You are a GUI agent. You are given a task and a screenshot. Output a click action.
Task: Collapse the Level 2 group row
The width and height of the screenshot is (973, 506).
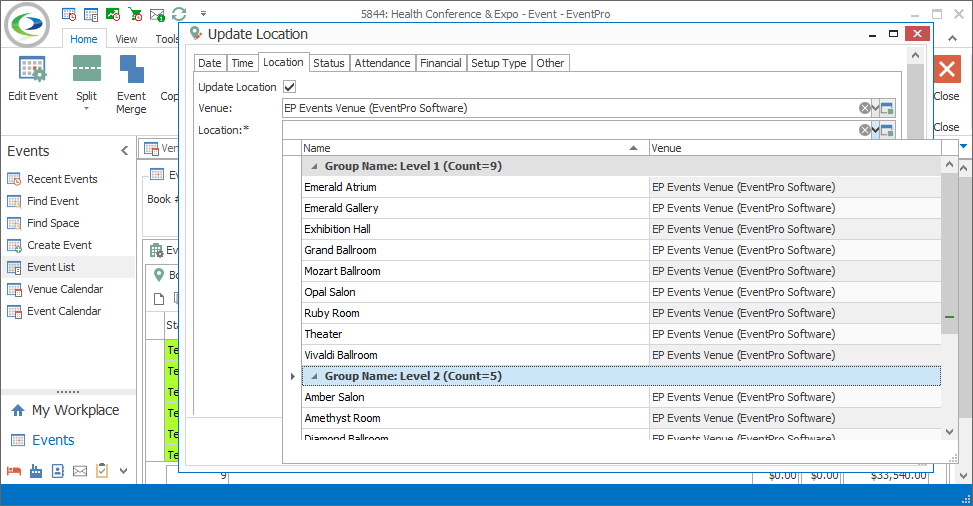pyautogui.click(x=314, y=376)
